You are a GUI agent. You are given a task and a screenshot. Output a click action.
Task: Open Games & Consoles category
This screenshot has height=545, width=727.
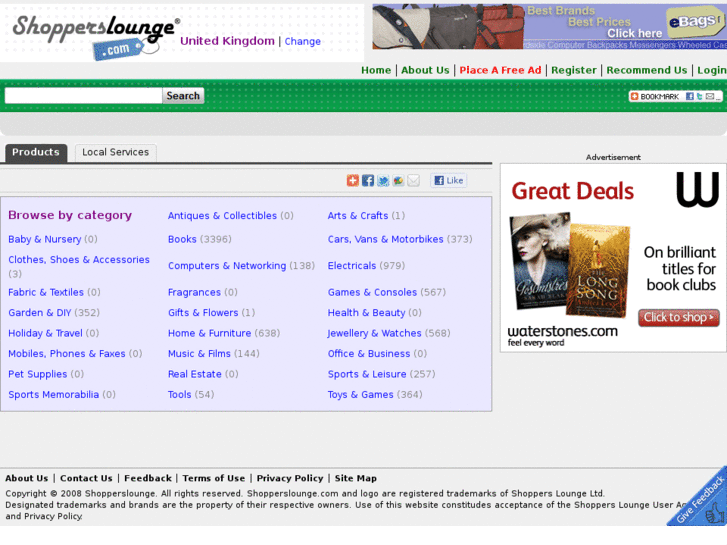(372, 292)
